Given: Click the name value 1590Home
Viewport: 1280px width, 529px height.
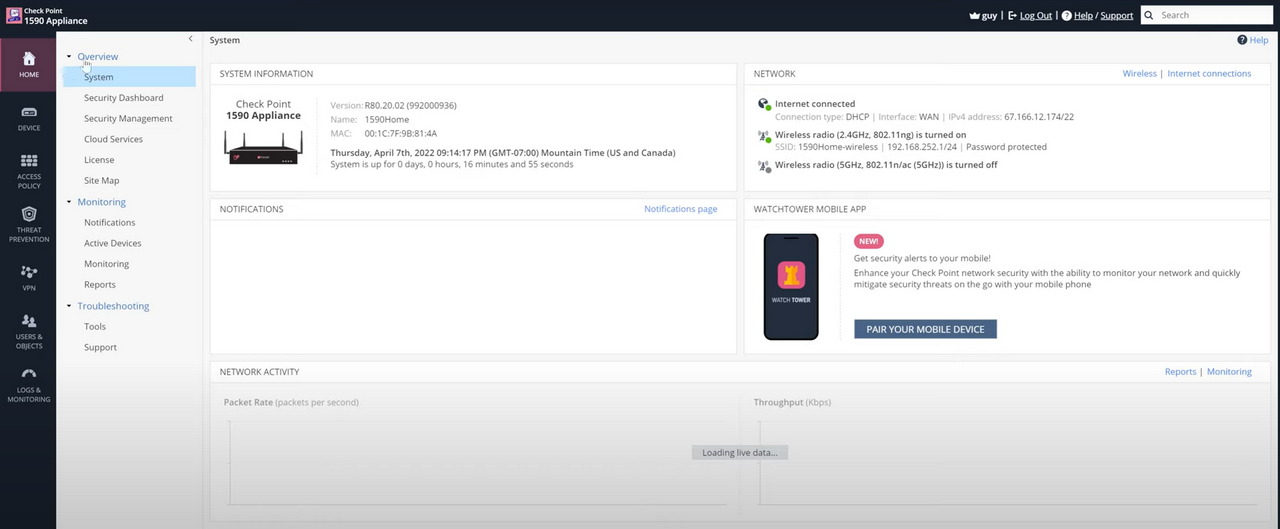Looking at the screenshot, I should [x=386, y=119].
